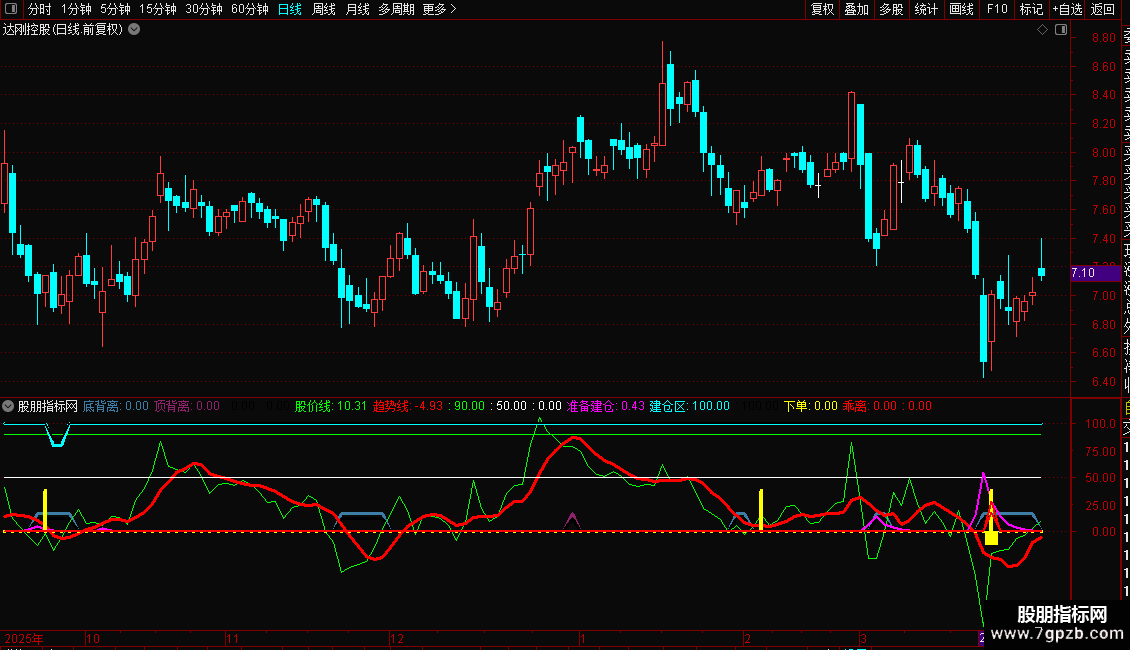Select the 15分钟 period tab
Image resolution: width=1130 pixels, height=650 pixels.
click(158, 9)
